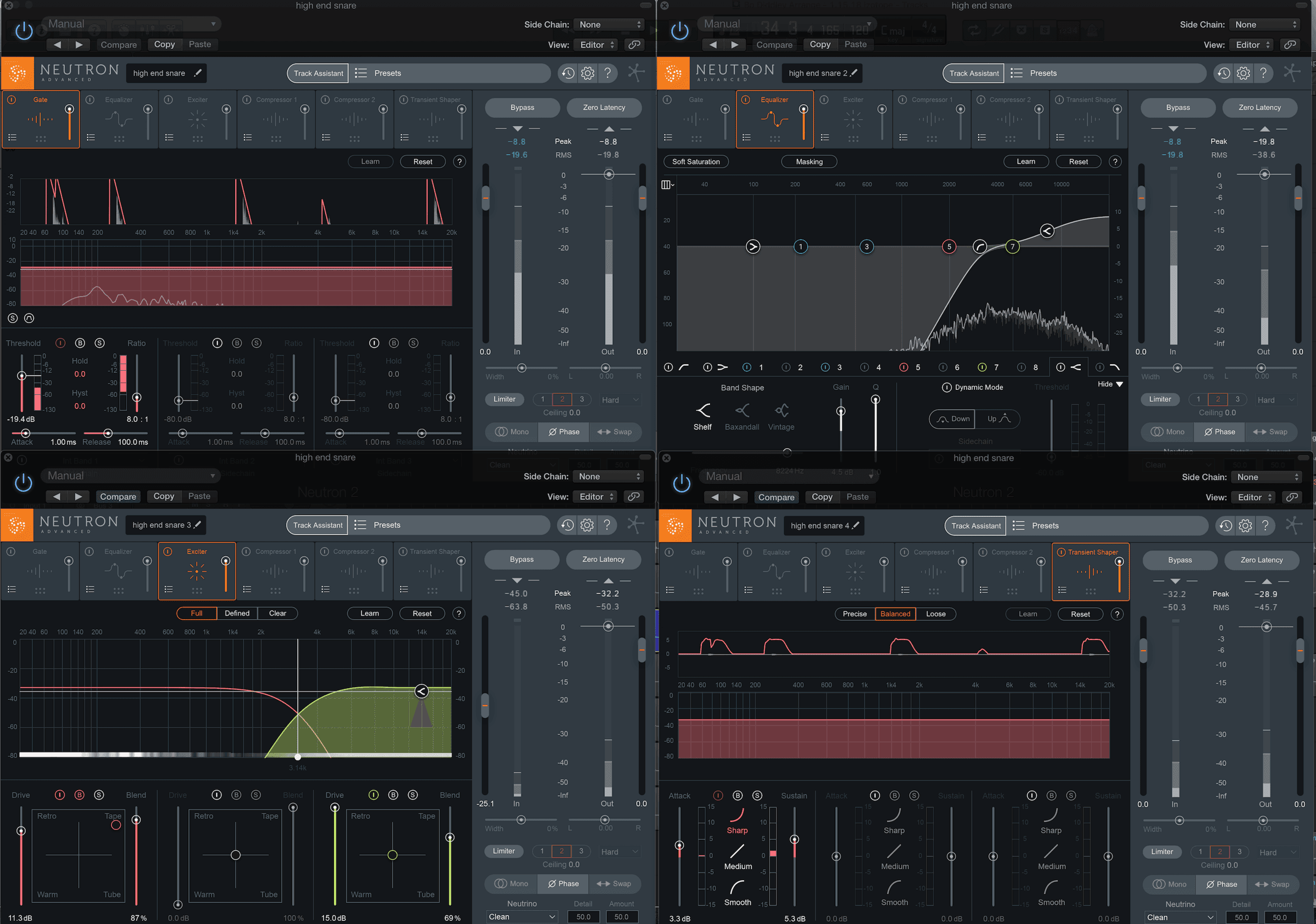This screenshot has width=1316, height=924.
Task: Open Neutrino Clean dropdown in high end snare 4
Action: [x=1180, y=918]
